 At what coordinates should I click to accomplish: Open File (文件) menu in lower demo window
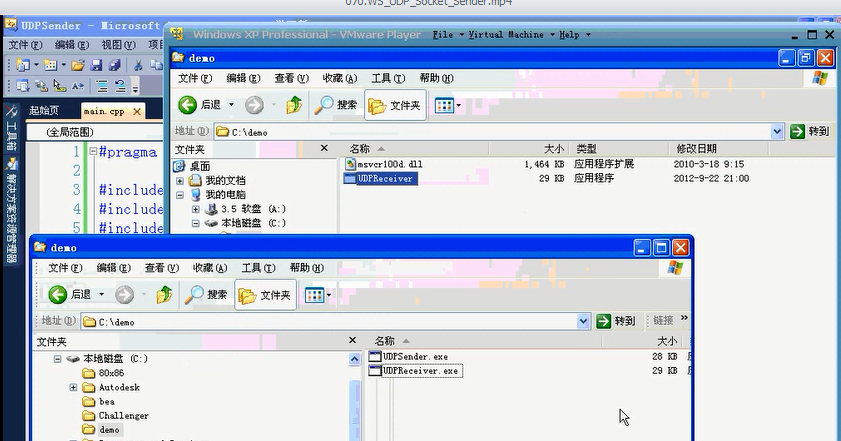[65, 268]
